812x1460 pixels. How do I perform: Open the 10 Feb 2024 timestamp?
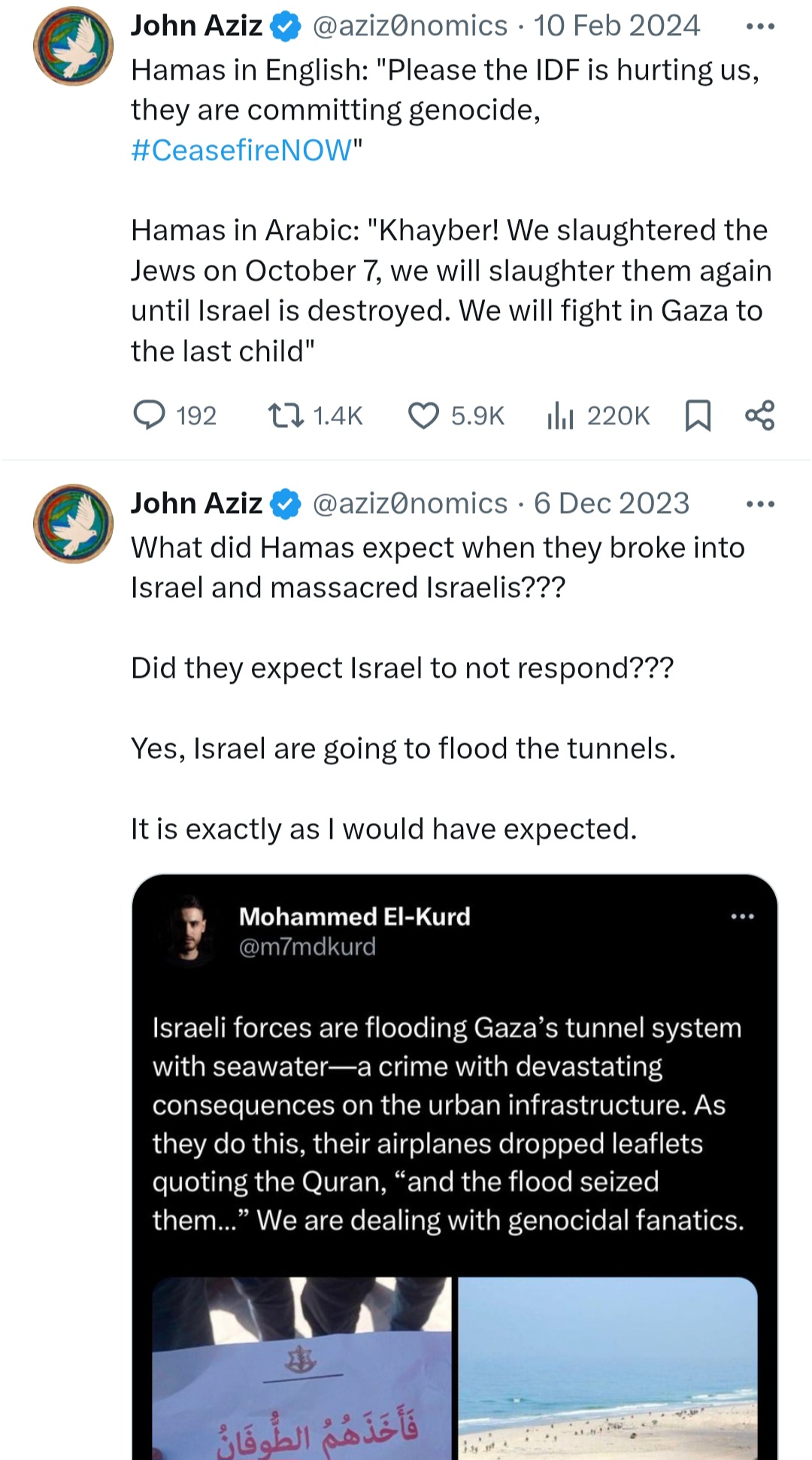(617, 26)
